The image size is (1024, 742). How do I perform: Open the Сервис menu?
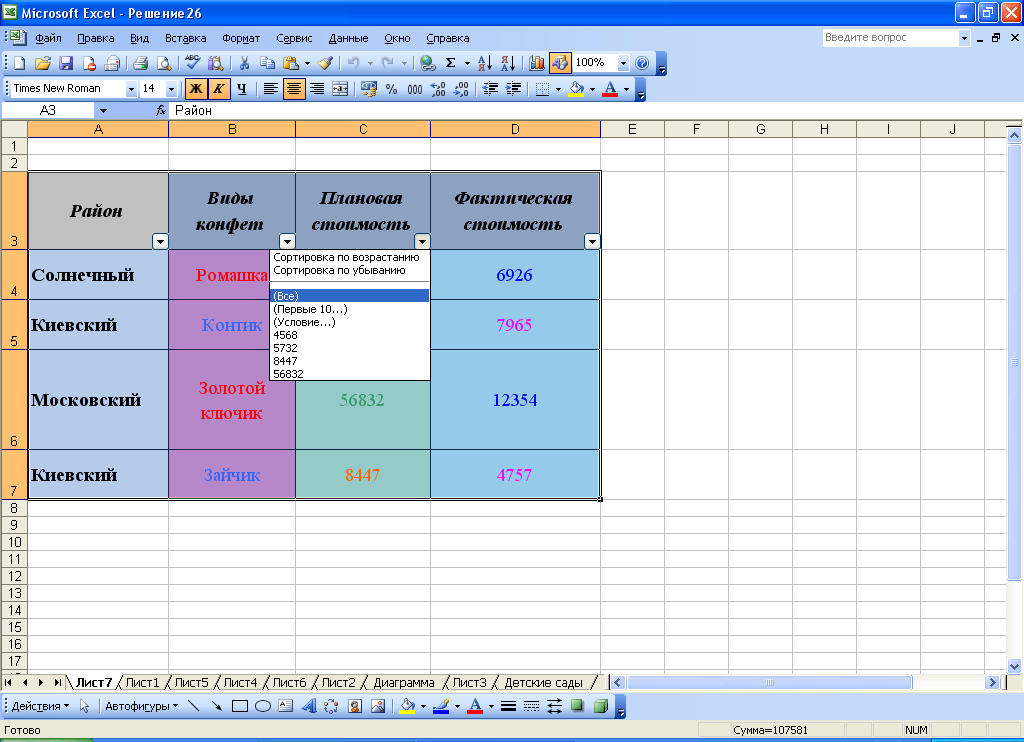[x=294, y=38]
